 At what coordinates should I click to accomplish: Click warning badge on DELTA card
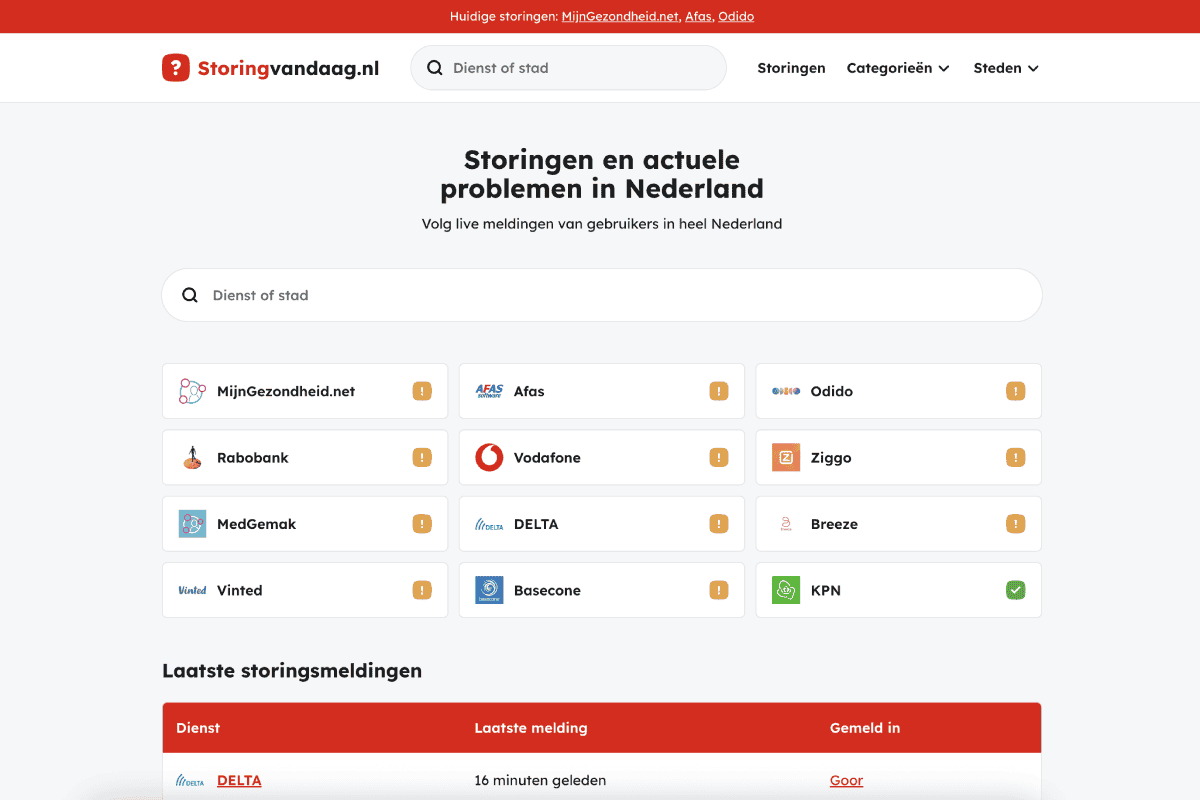pos(719,524)
